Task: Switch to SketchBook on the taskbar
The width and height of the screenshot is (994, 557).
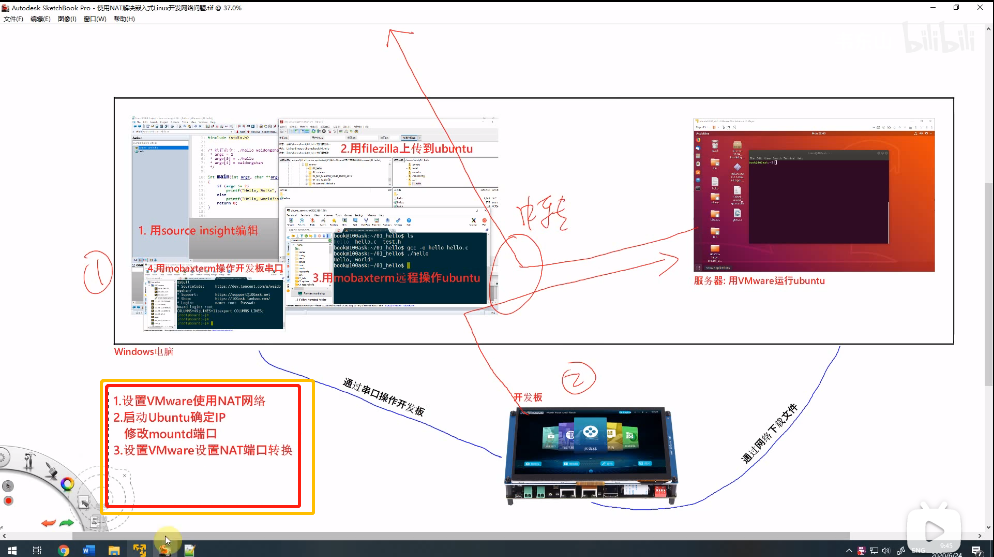Action: tap(164, 550)
